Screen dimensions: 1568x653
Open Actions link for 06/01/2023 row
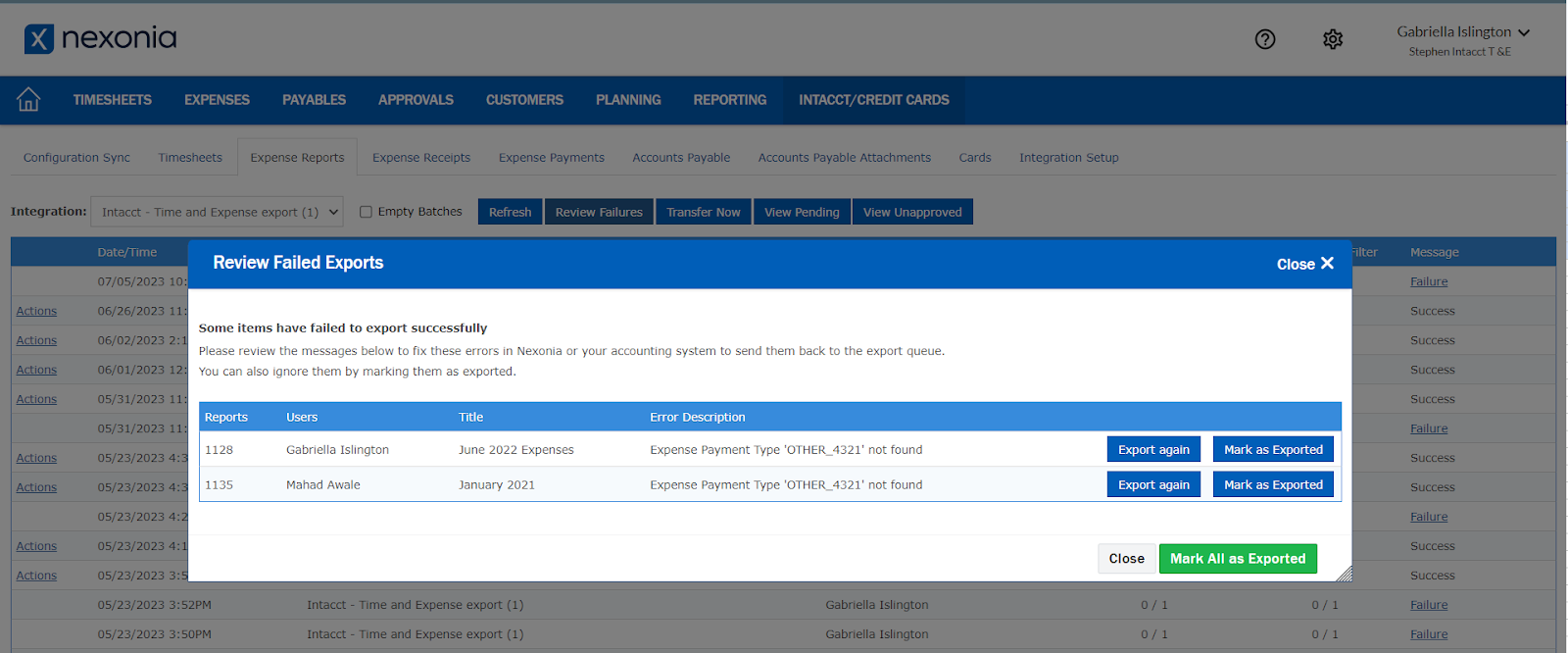pos(36,370)
